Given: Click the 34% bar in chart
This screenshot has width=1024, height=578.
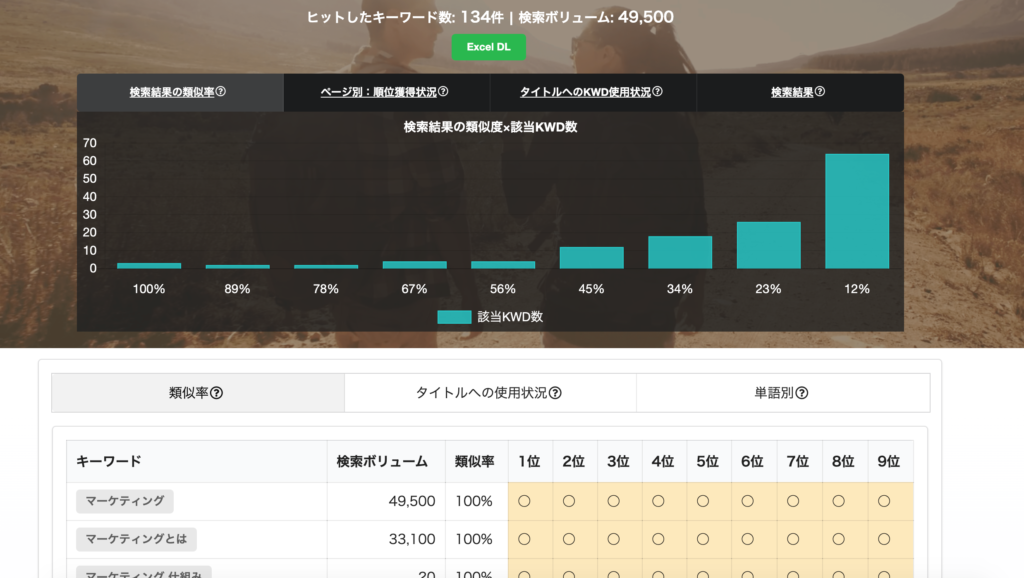Looking at the screenshot, I should [x=680, y=252].
